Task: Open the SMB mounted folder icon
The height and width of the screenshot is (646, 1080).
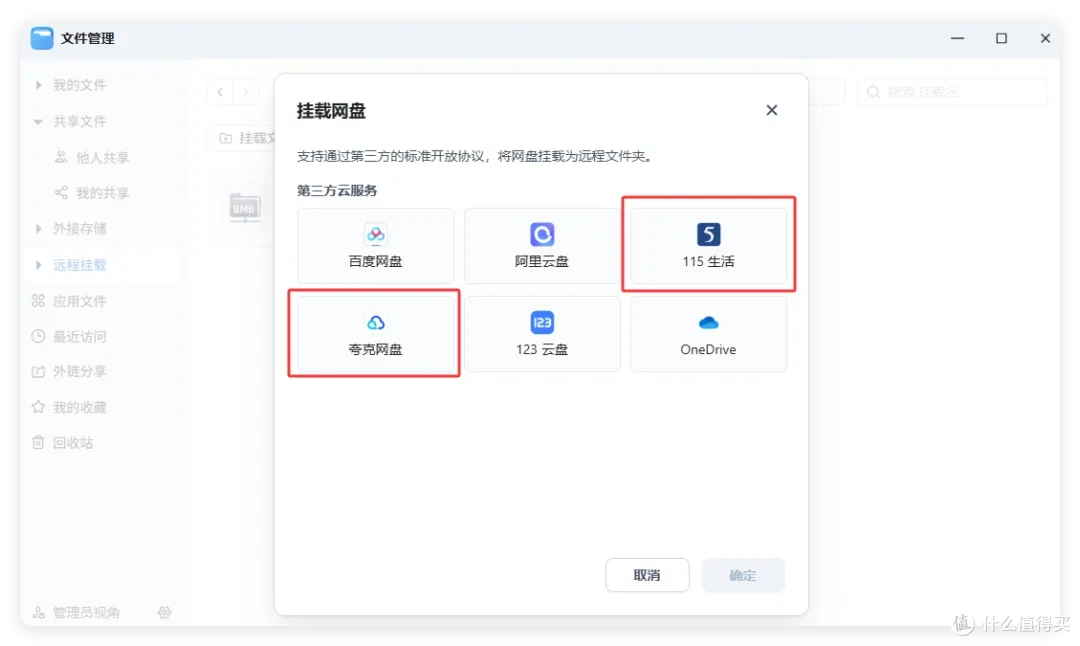Action: [244, 207]
